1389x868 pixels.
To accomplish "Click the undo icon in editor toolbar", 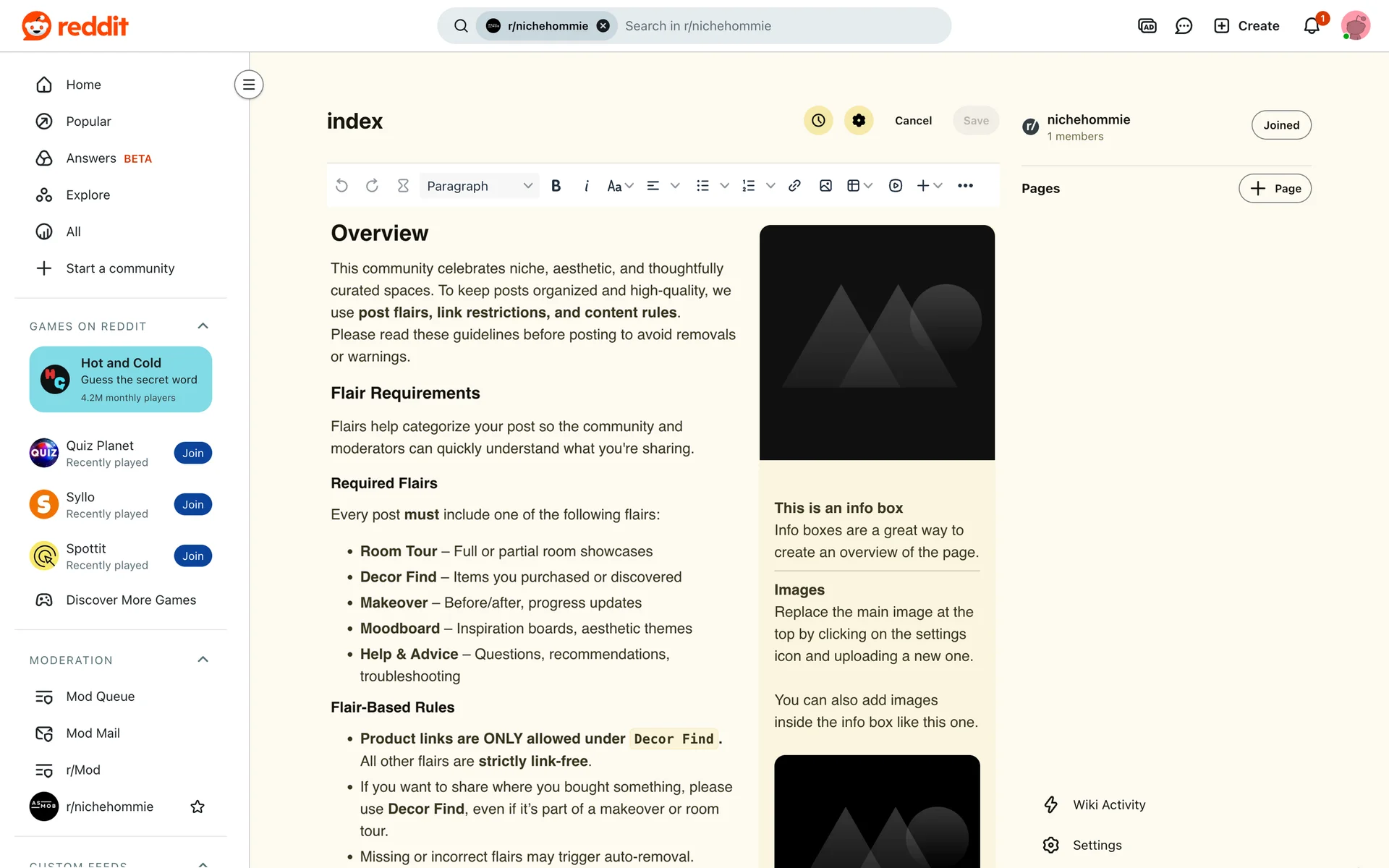I will (342, 186).
